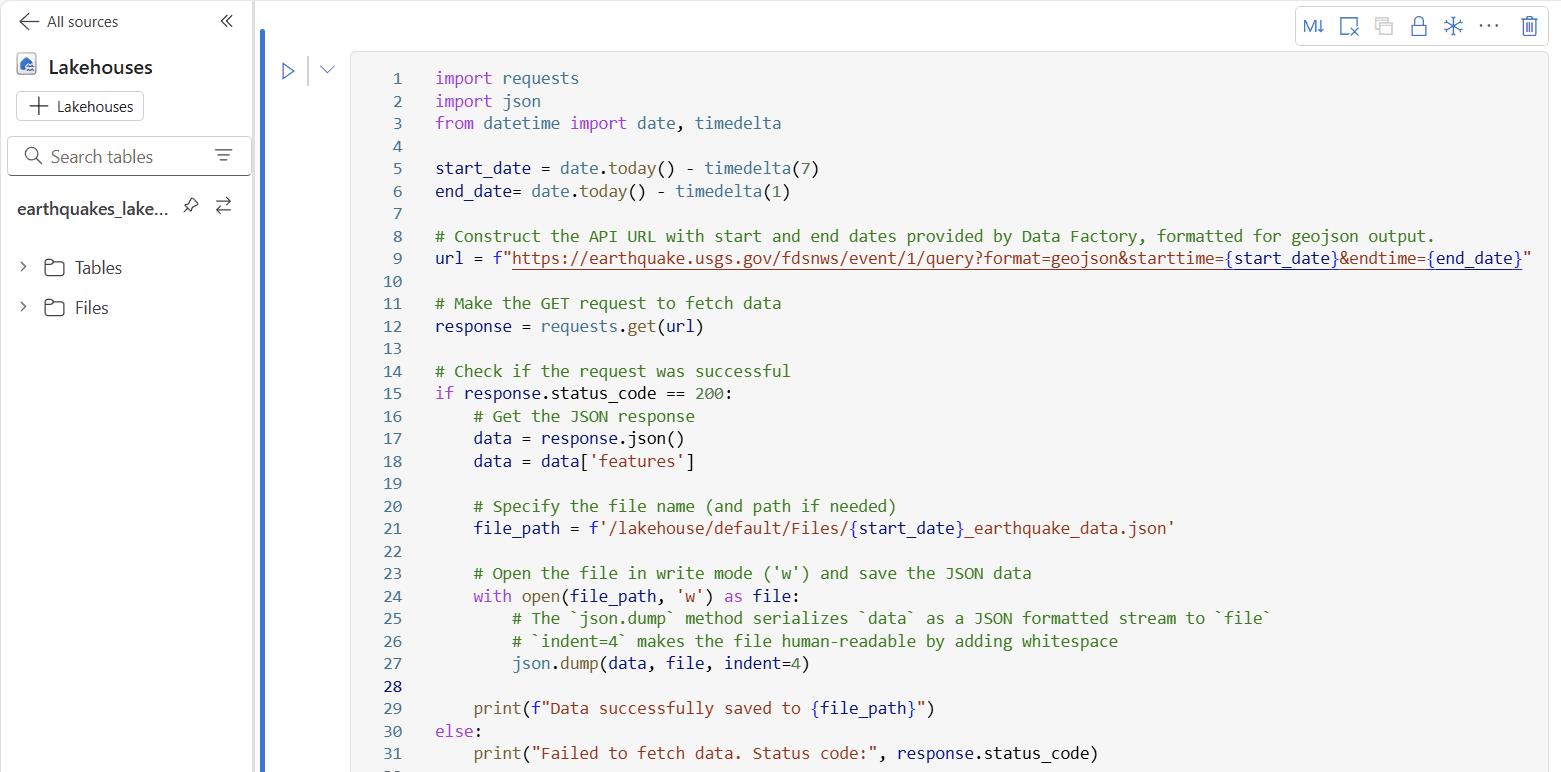Place cursor on "response = requests.get(url)"
Image resolution: width=1561 pixels, height=772 pixels.
(570, 326)
